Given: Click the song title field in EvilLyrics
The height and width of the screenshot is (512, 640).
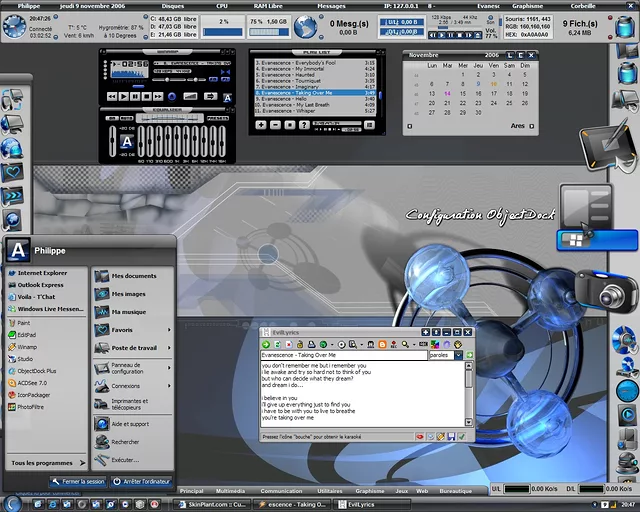Looking at the screenshot, I should coord(343,355).
